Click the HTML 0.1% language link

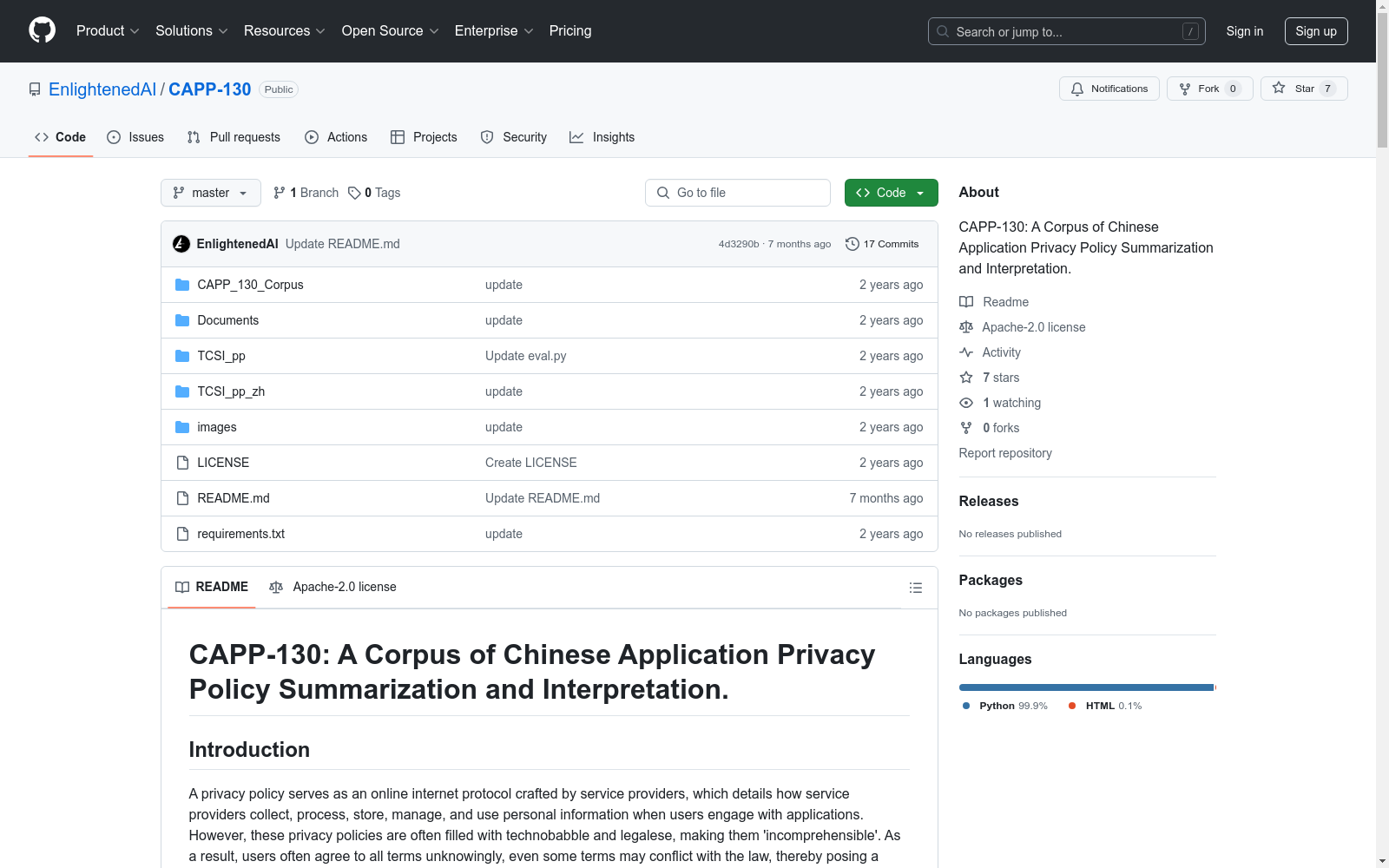(x=1105, y=706)
